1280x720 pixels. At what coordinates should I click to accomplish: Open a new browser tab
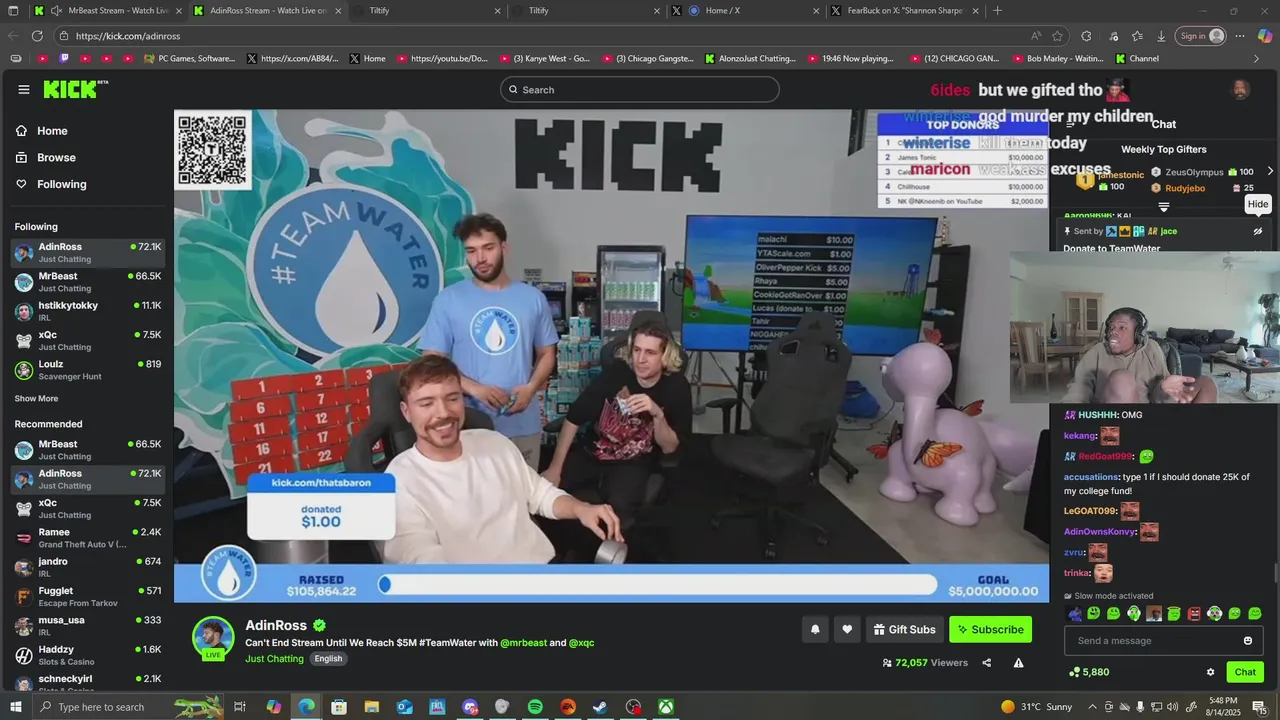click(x=997, y=11)
